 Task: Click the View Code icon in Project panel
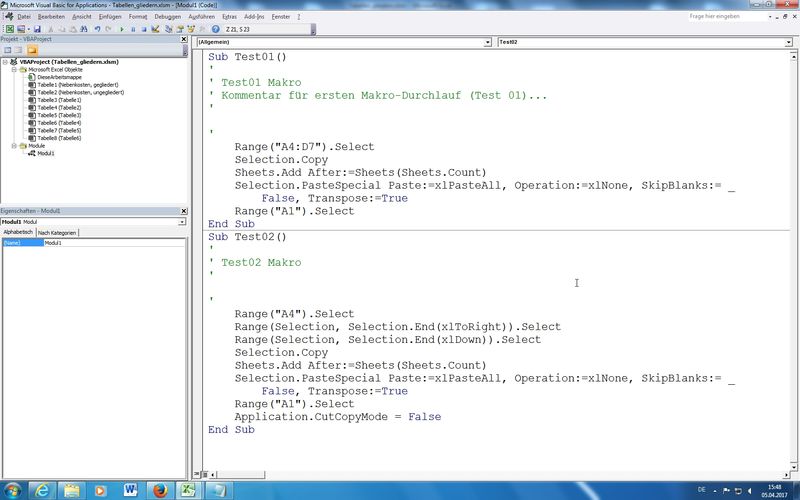pyautogui.click(x=7, y=49)
